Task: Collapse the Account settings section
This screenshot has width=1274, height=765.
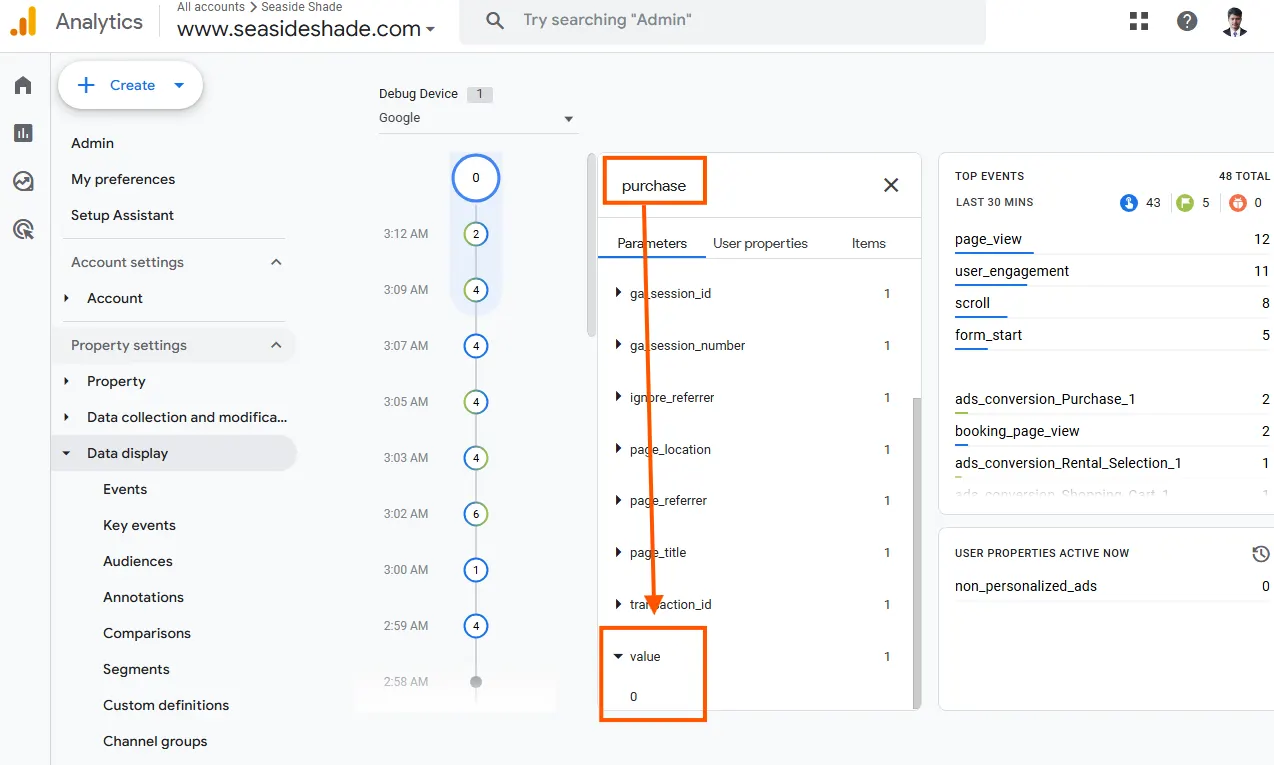Action: [x=277, y=262]
